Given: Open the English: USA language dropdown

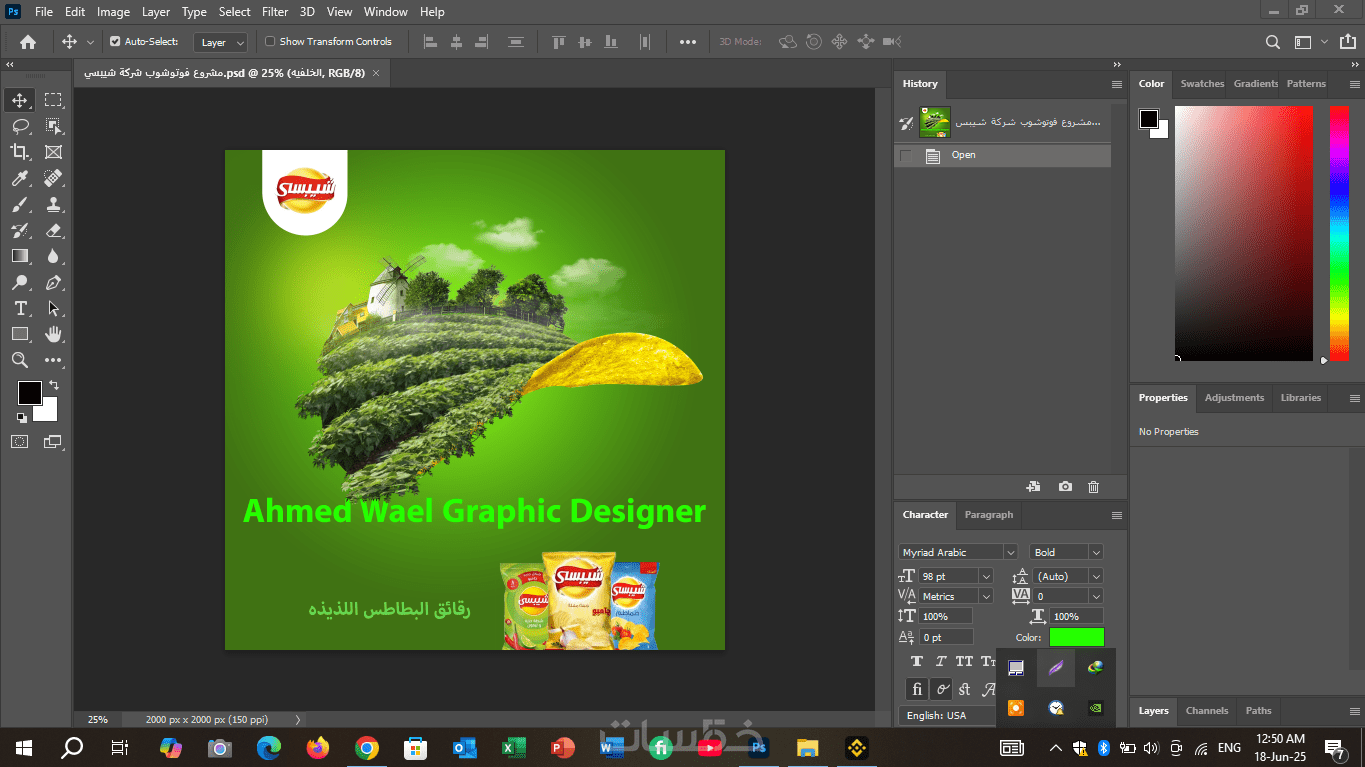Looking at the screenshot, I should coord(947,715).
